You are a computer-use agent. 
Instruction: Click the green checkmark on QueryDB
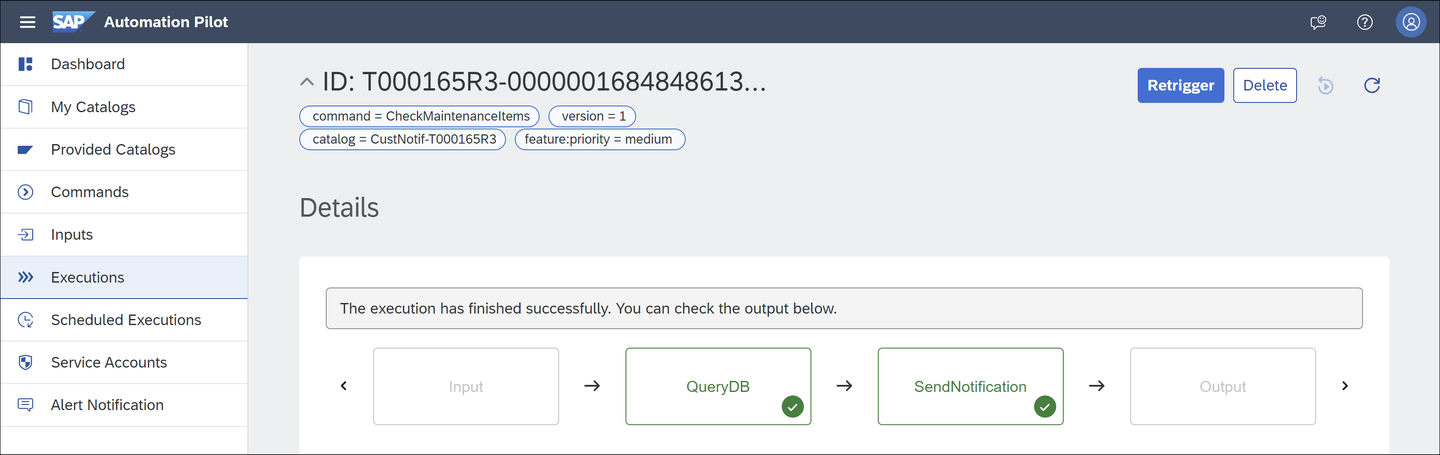click(793, 407)
